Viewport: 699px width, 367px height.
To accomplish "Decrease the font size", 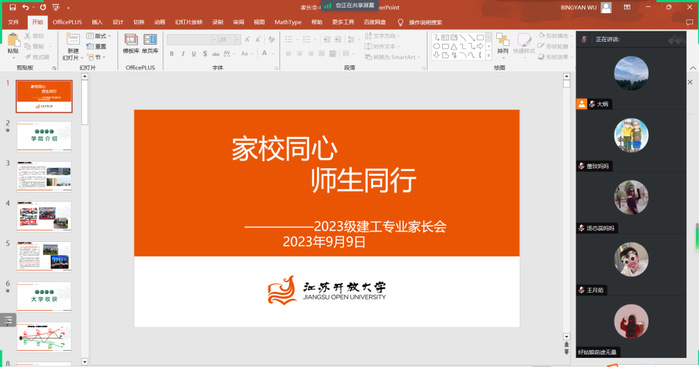I will click(x=258, y=40).
